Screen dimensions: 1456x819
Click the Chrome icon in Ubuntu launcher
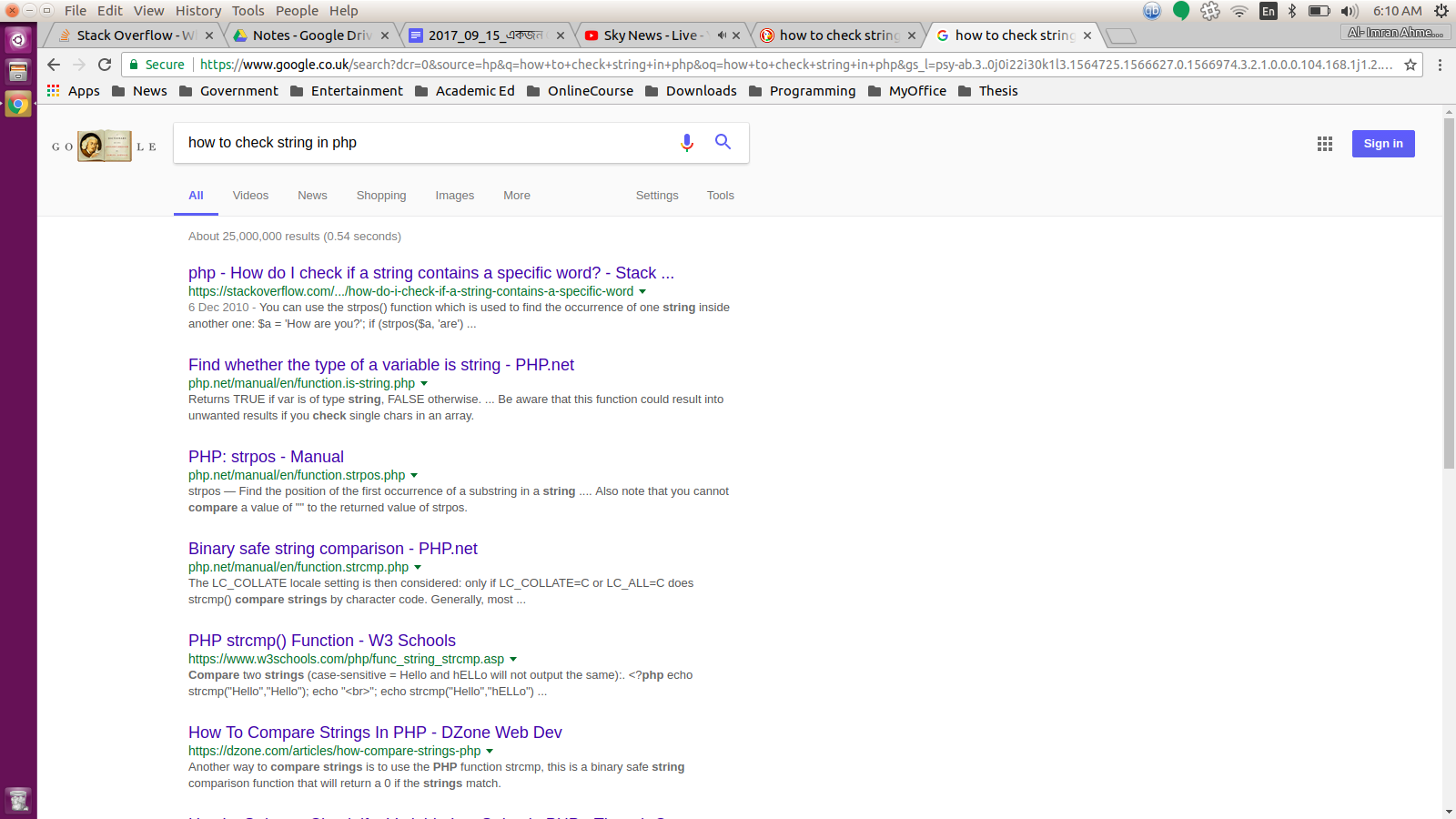(18, 104)
